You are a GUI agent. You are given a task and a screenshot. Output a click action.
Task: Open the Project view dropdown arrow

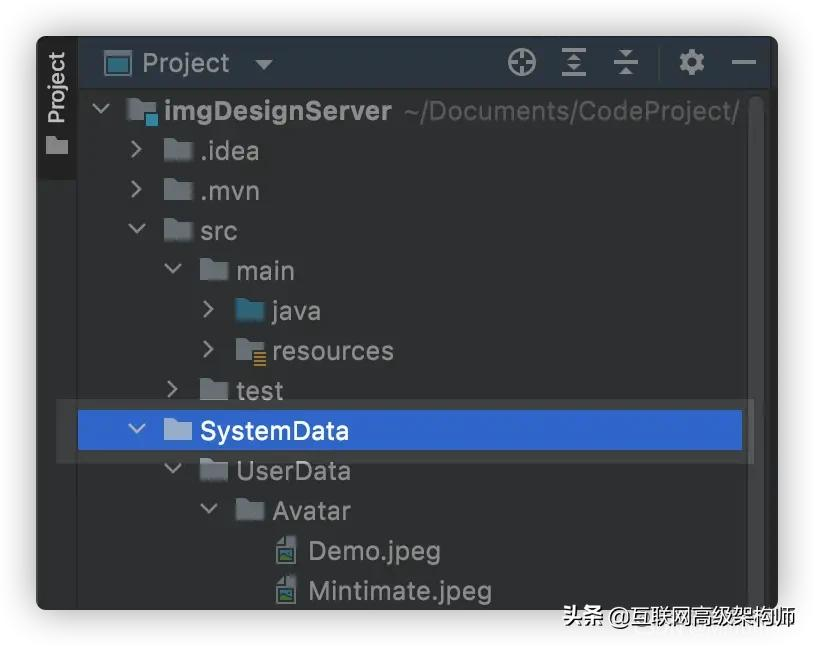click(x=264, y=64)
